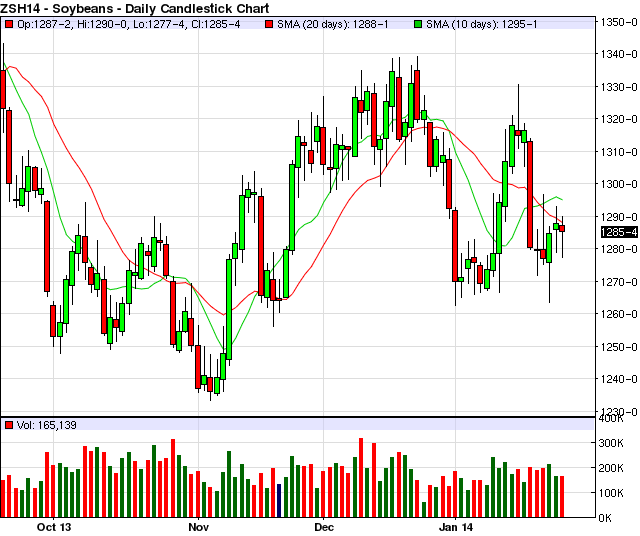Click the 'Cl:1285-4' close value text

(x=216, y=24)
